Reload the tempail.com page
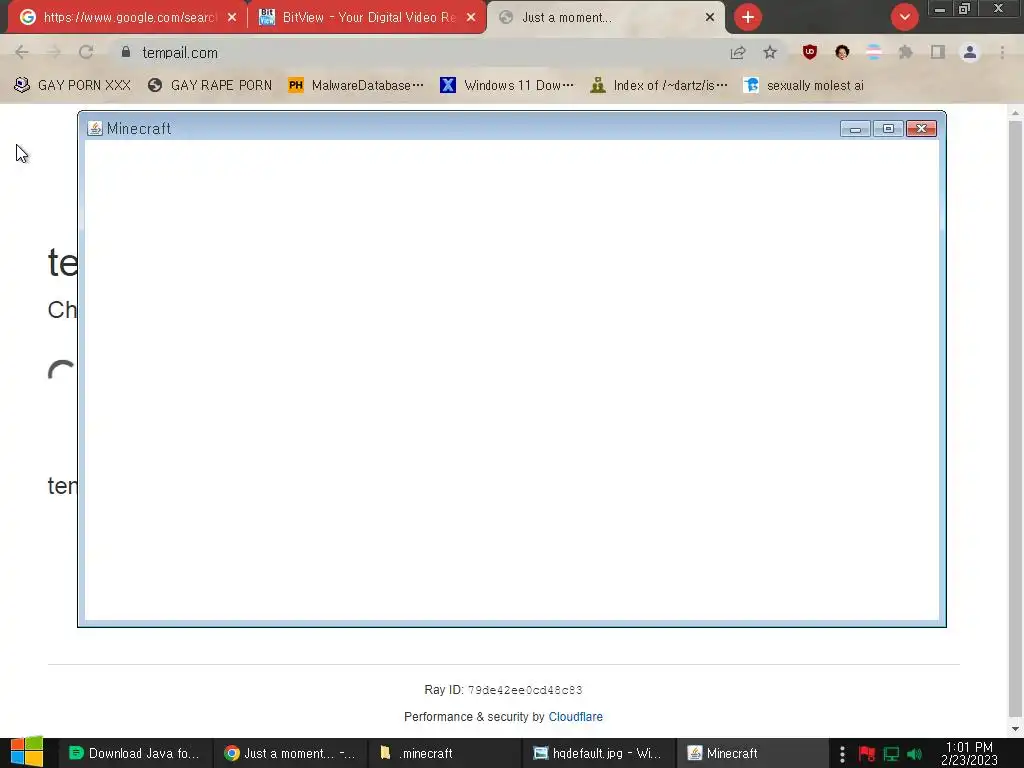Screen dimensions: 1024x768 (86, 52)
